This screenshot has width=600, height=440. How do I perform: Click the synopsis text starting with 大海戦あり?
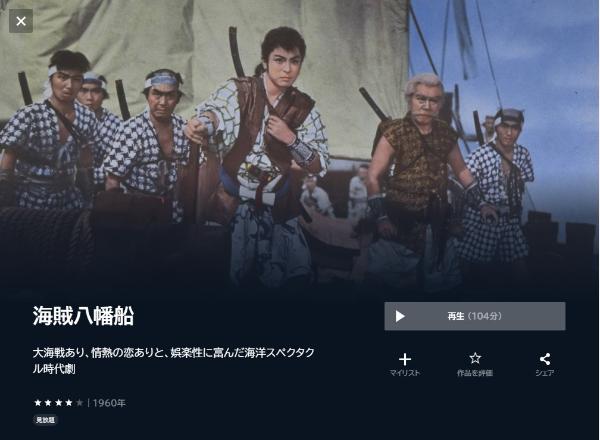point(173,360)
